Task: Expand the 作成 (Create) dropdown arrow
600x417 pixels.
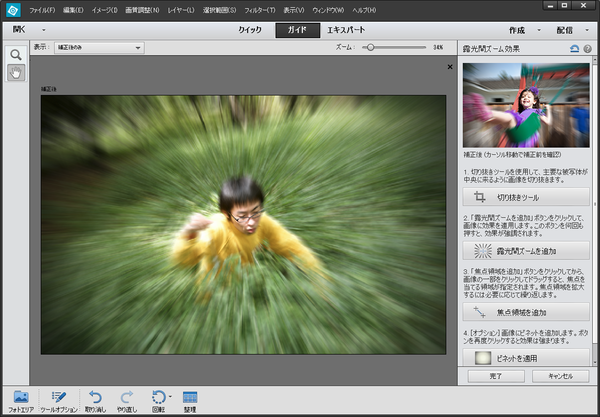Action: 539,30
